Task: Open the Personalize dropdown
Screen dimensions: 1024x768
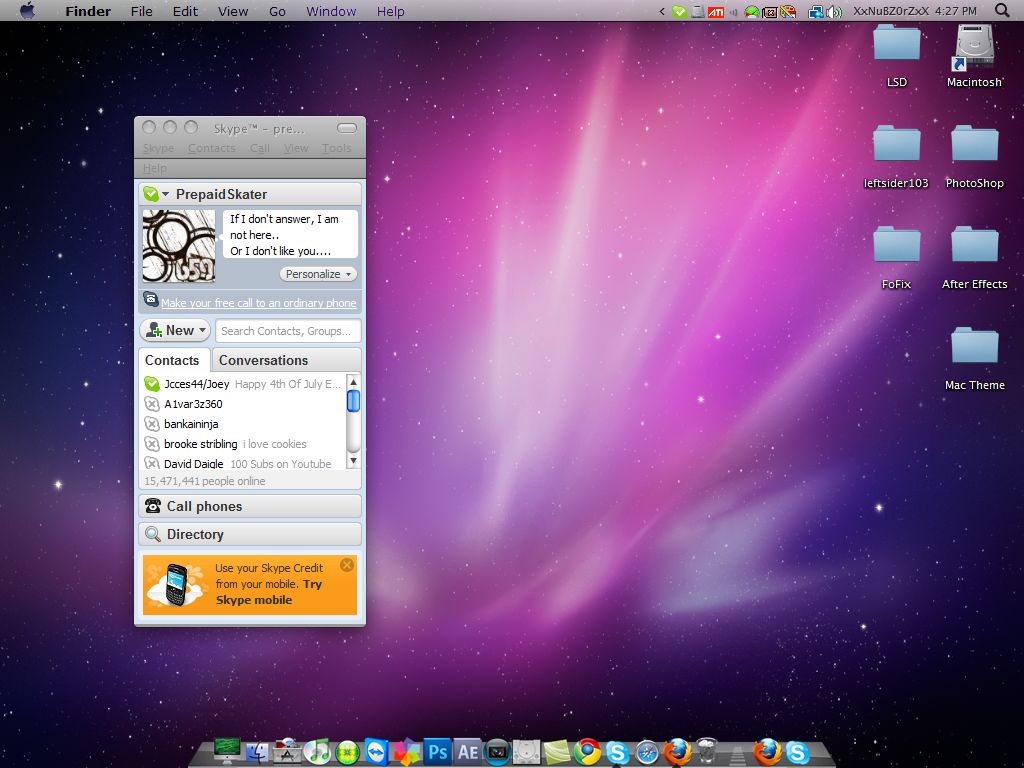Action: (x=319, y=274)
